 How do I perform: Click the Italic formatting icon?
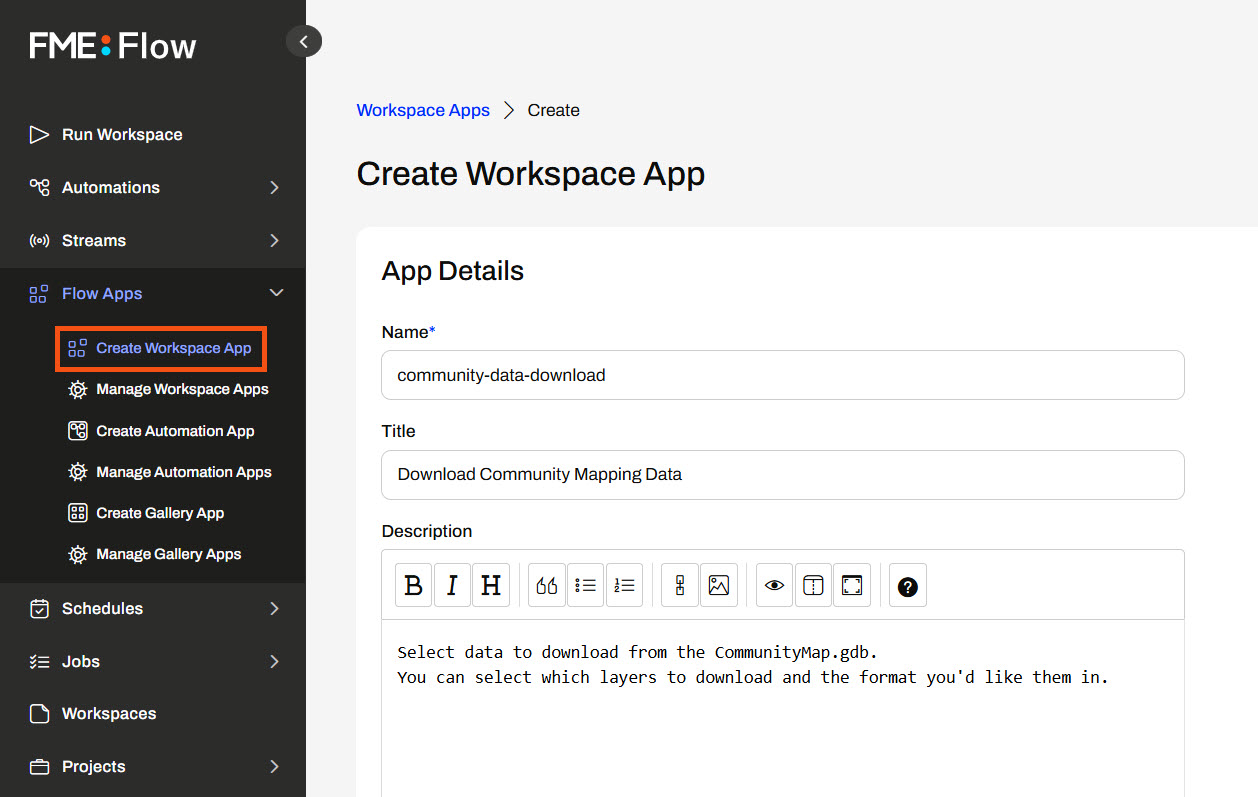coord(452,586)
